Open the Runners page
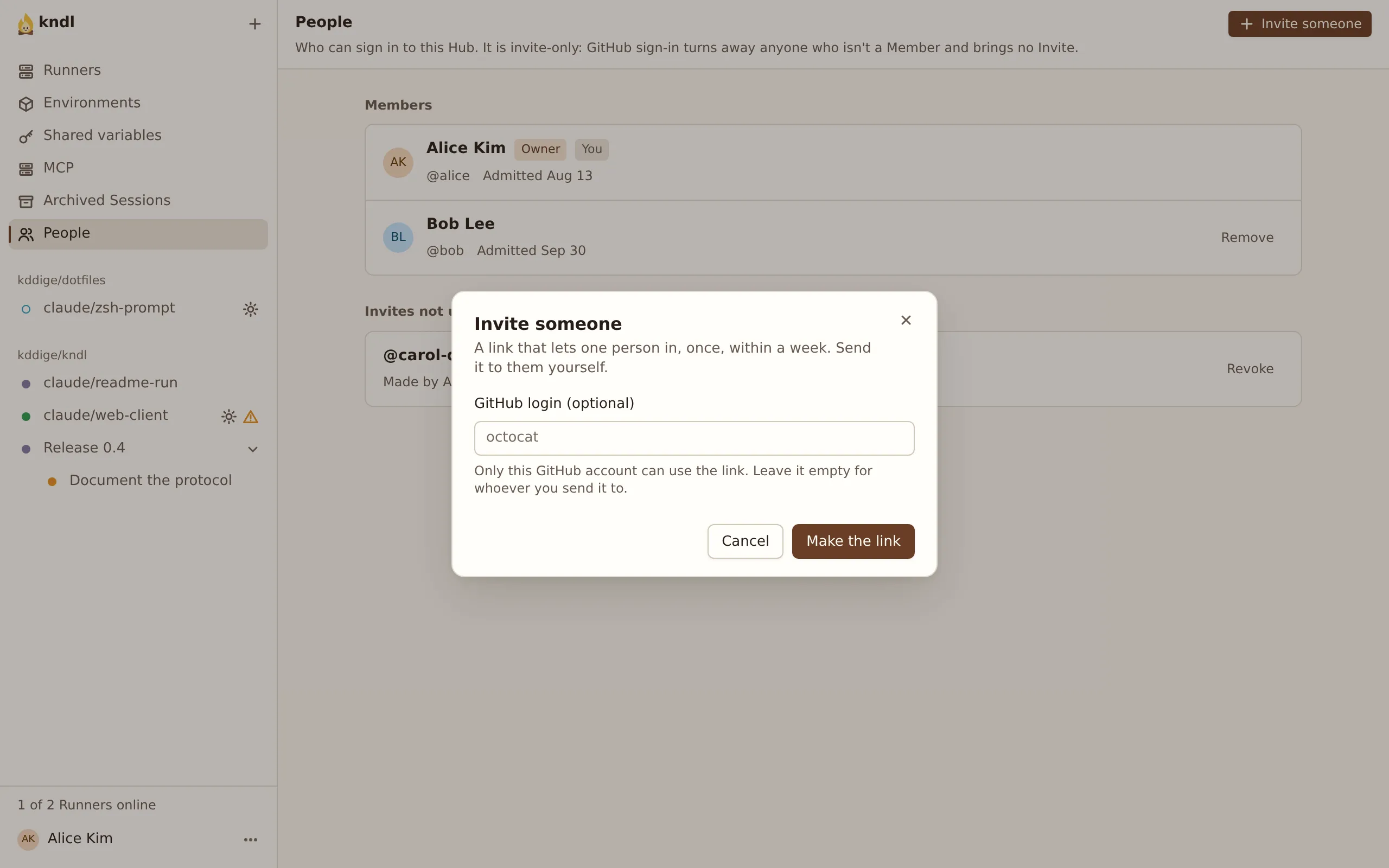 coord(138,71)
